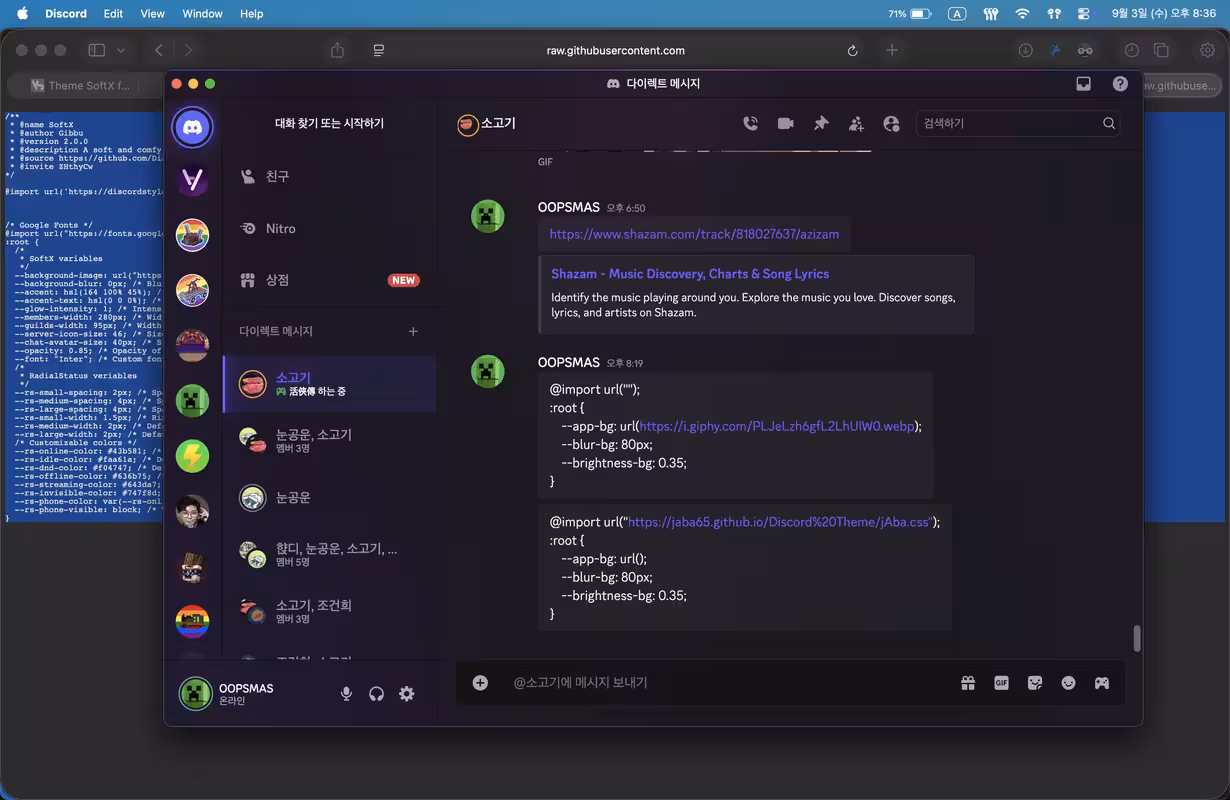Create a new DM with plus icon

click(413, 331)
